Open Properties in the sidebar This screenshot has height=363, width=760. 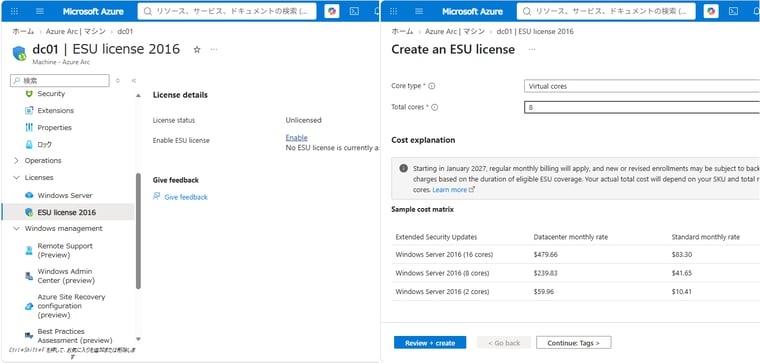(x=54, y=127)
